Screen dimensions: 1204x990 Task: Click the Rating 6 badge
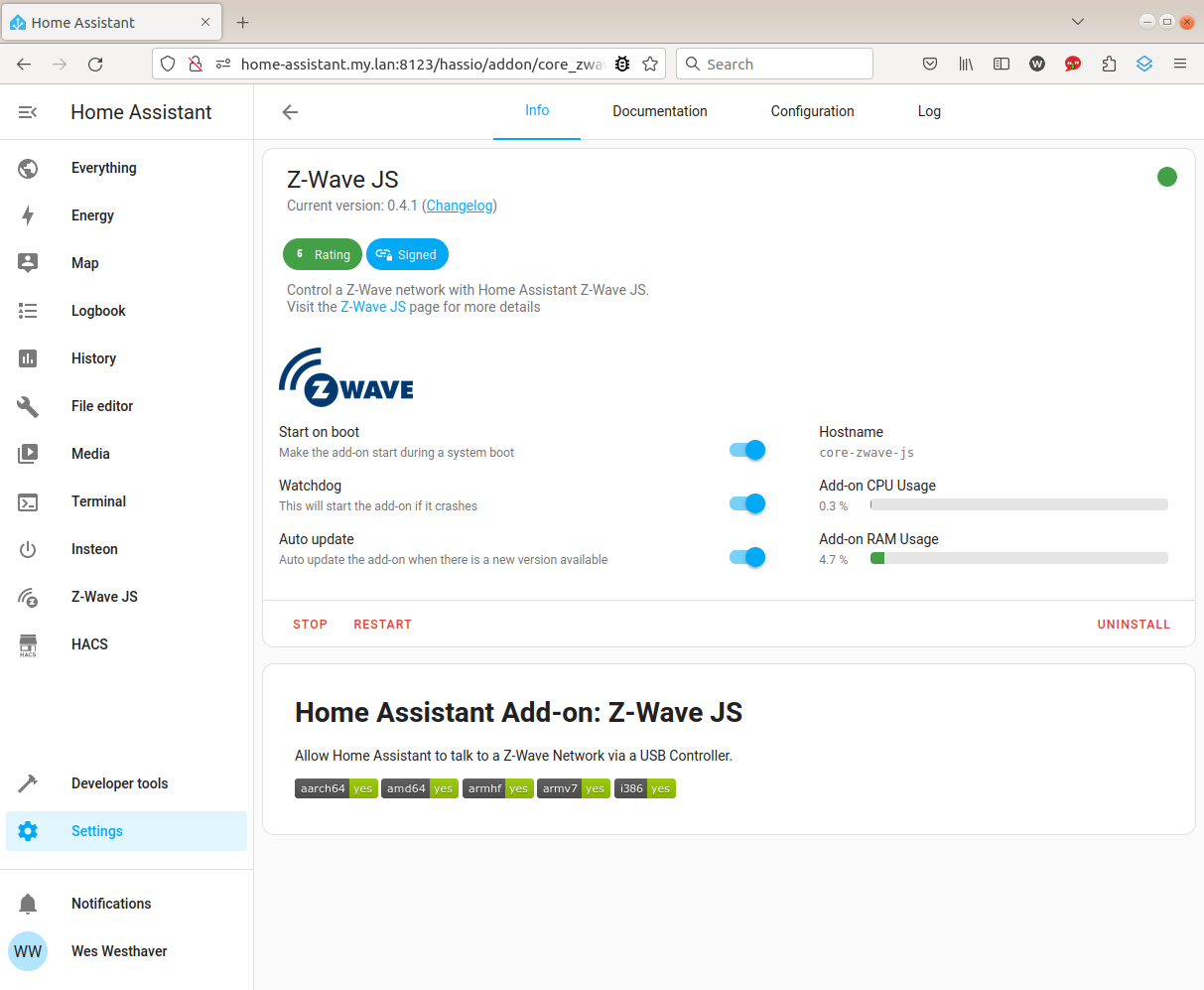click(323, 254)
